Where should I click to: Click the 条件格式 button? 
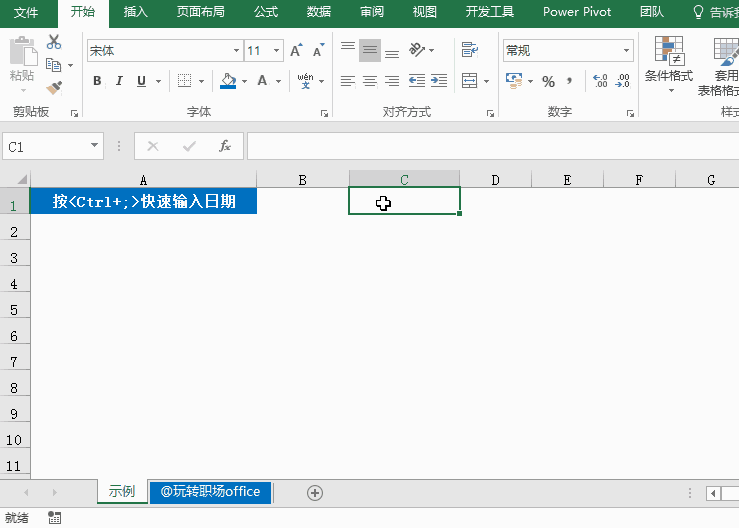(668, 60)
